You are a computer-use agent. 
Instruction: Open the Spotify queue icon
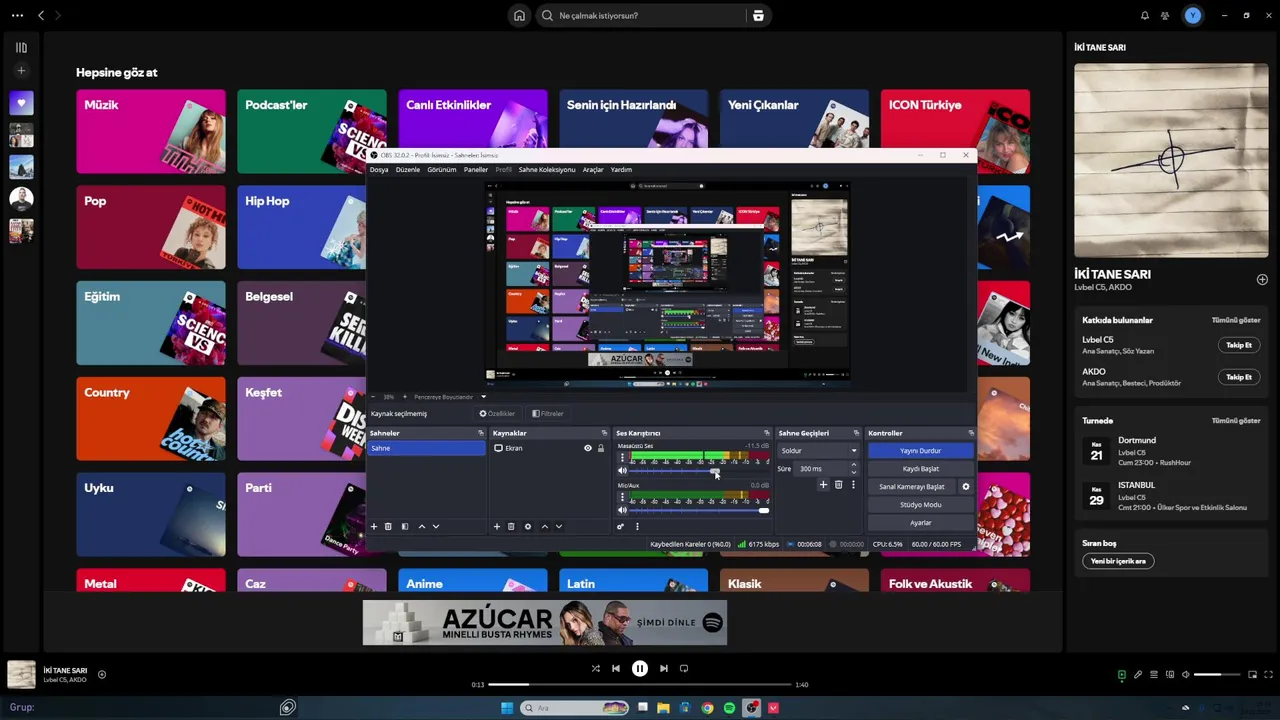1154,675
